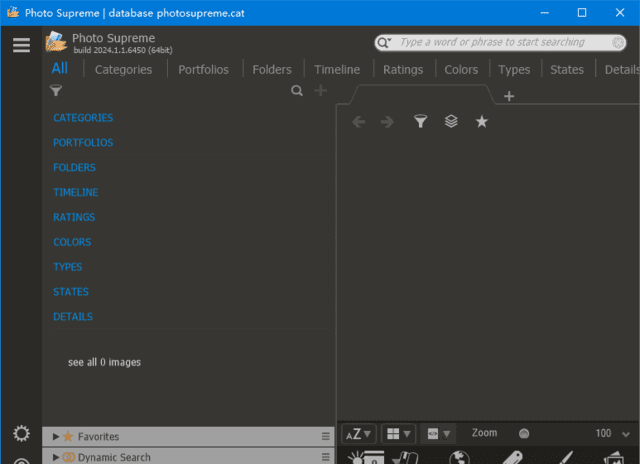Screen dimensions: 640x464
Task: Open the CATEGORIES link in the catalog list
Action: tap(83, 118)
